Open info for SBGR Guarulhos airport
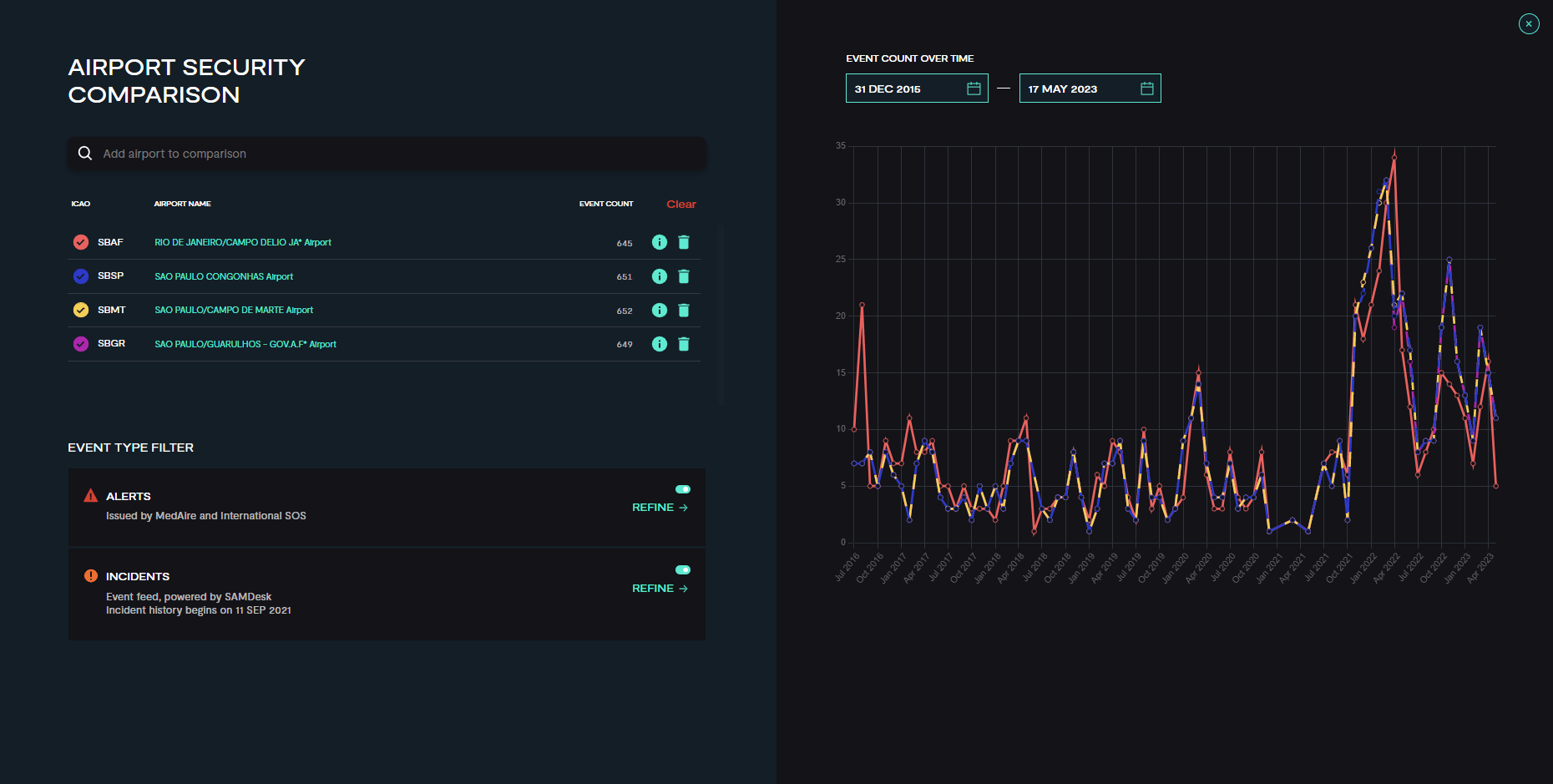The image size is (1553, 784). [x=659, y=344]
